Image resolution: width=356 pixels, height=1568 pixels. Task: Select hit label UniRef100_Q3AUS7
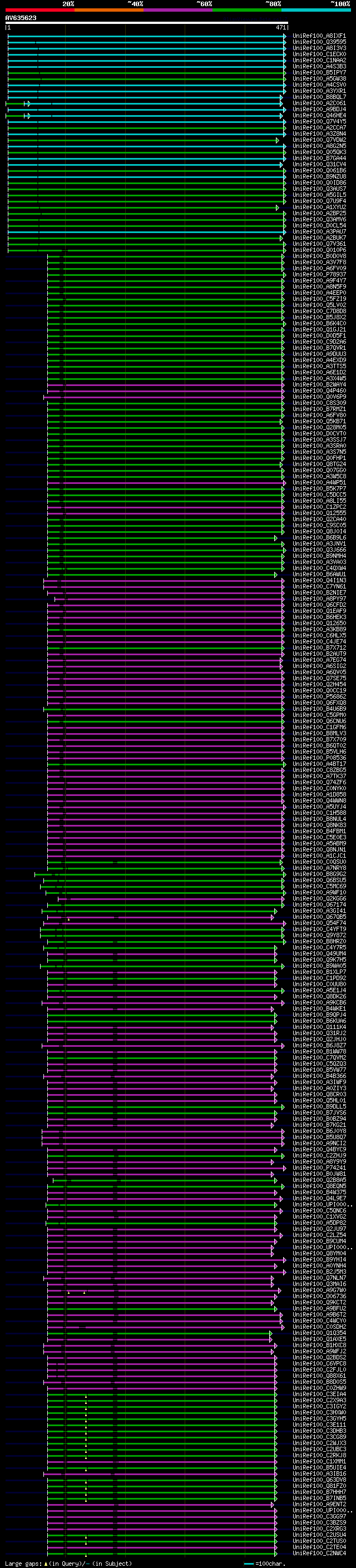point(319,189)
